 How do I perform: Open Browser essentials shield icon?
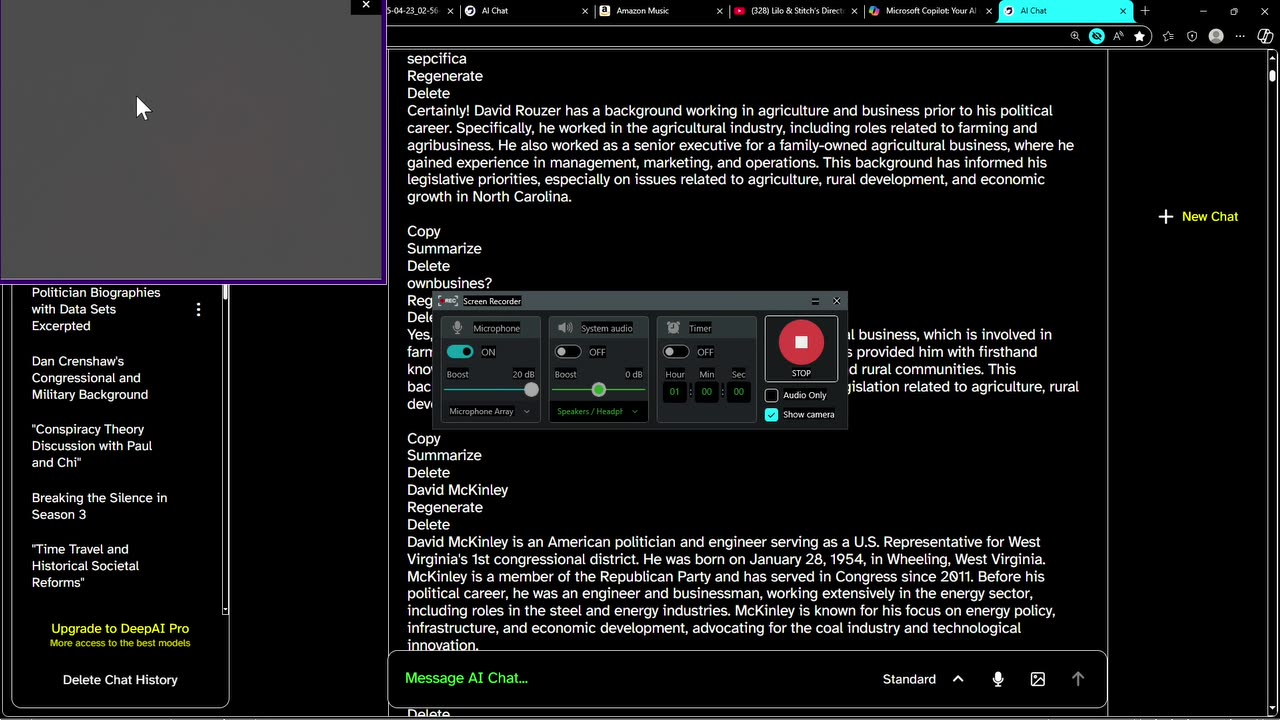[x=1192, y=36]
